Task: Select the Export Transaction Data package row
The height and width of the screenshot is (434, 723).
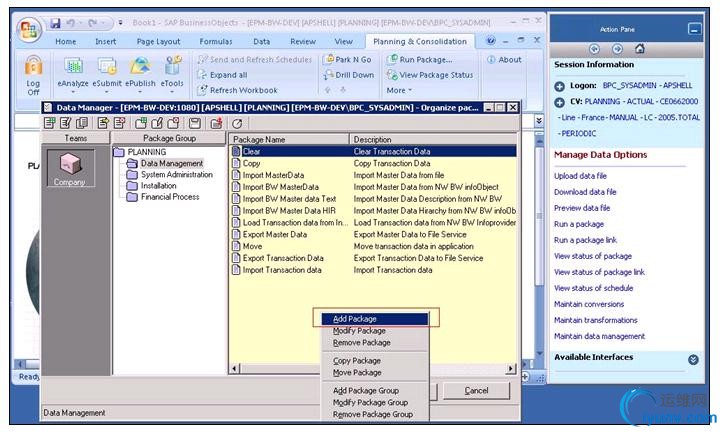Action: coord(373,258)
